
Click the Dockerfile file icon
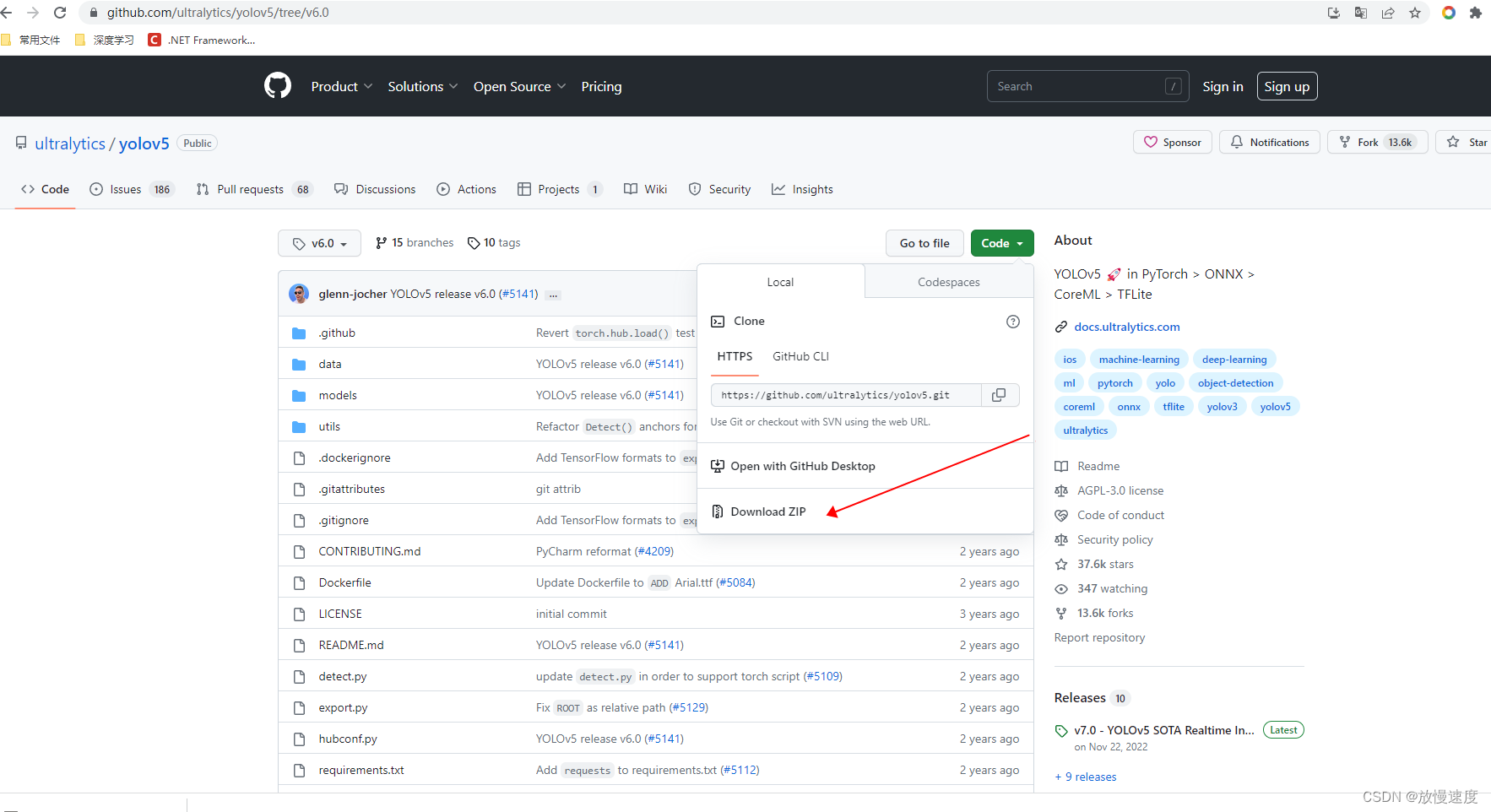[299, 583]
